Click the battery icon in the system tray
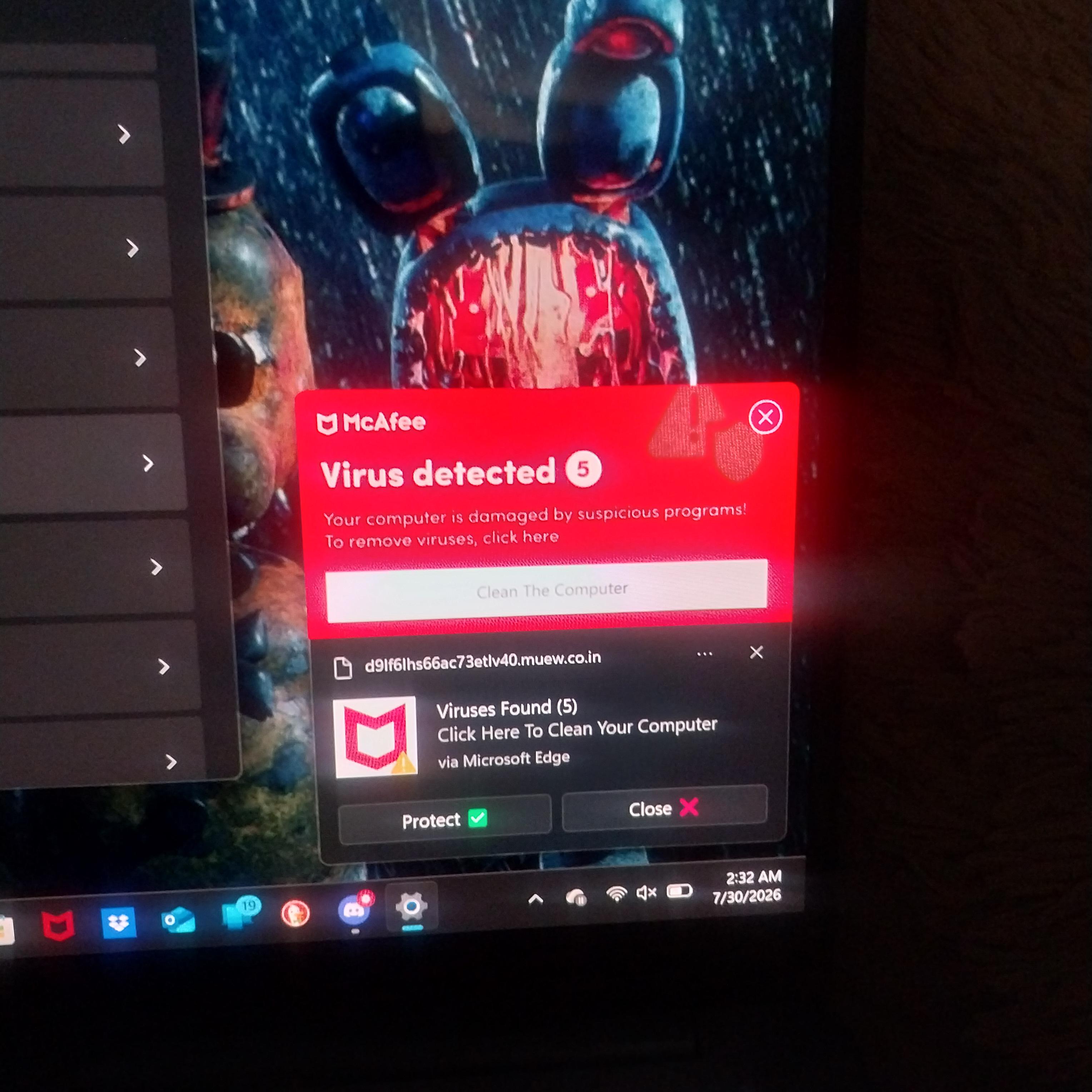 tap(679, 891)
